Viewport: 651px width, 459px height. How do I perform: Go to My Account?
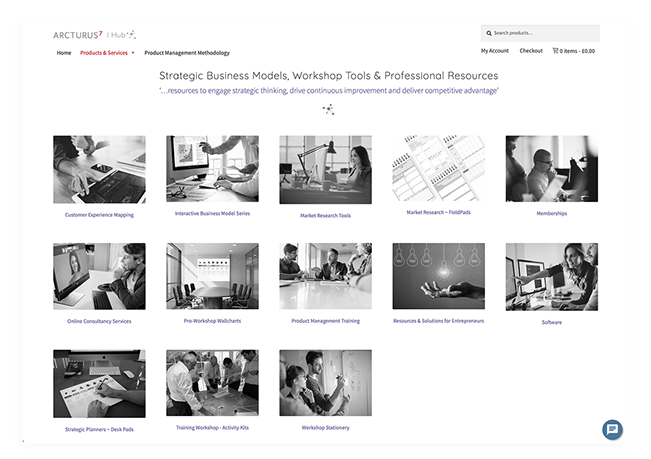[x=494, y=50]
